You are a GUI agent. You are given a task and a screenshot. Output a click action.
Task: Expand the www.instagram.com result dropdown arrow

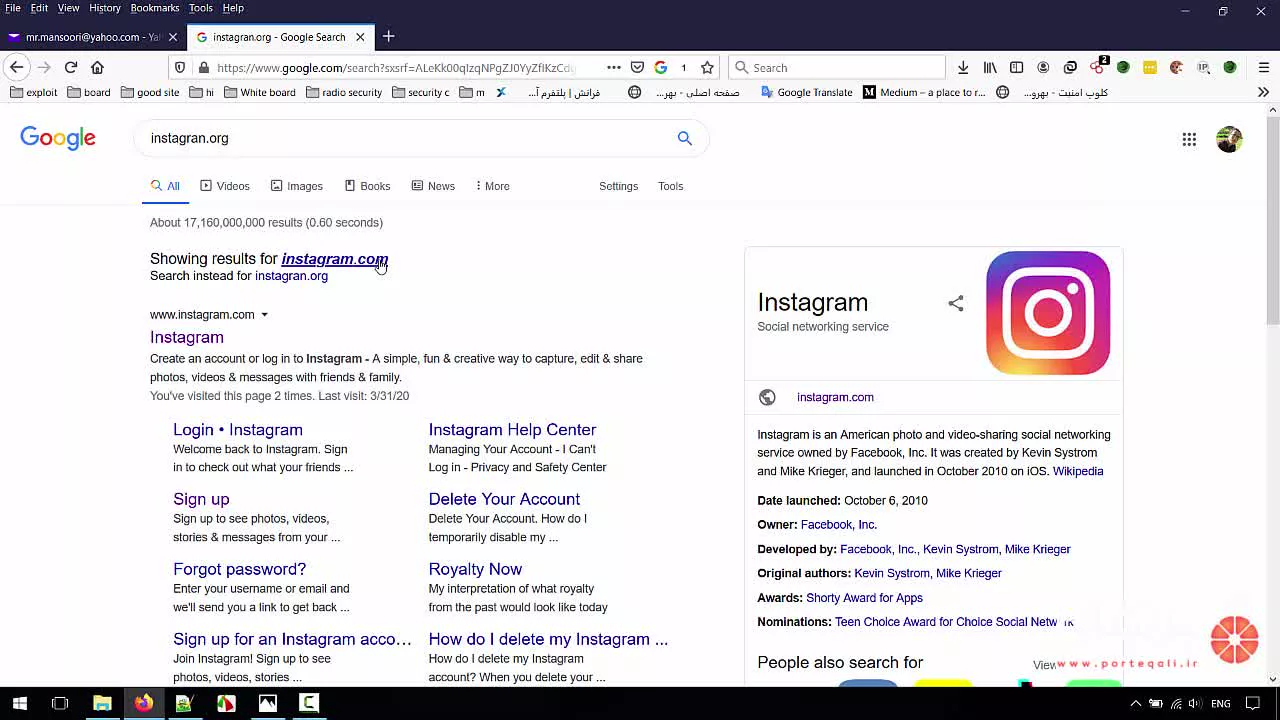click(x=264, y=314)
